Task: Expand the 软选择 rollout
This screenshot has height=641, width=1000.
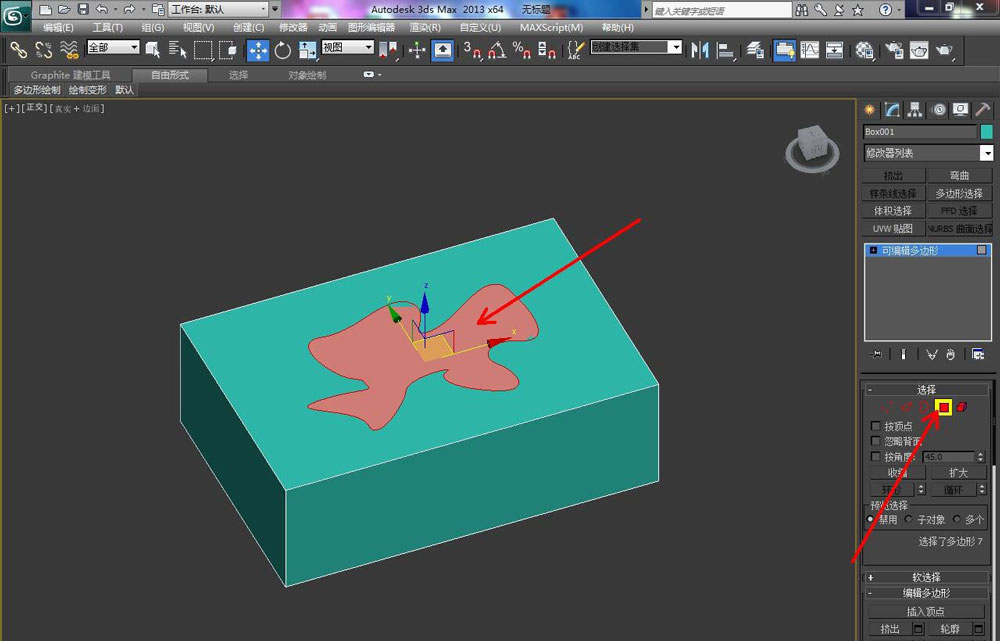Action: point(929,577)
